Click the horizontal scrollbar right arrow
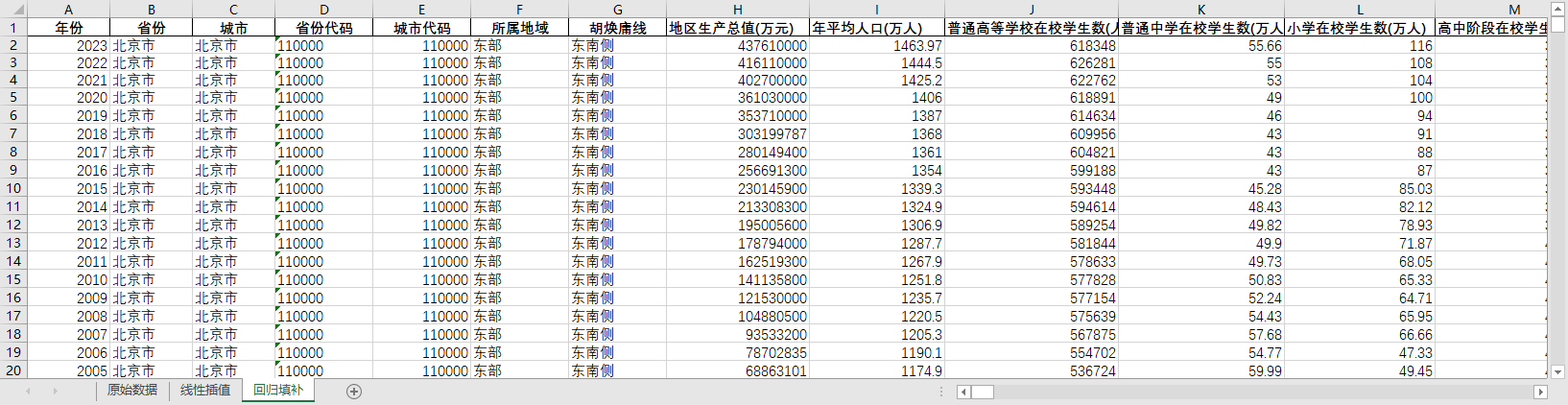The image size is (1568, 405). point(1540,392)
